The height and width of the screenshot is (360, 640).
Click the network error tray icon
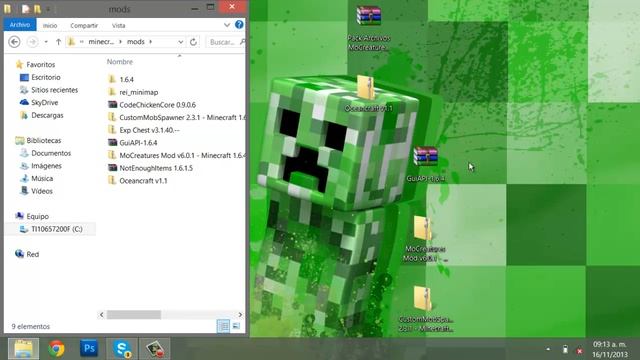point(580,351)
